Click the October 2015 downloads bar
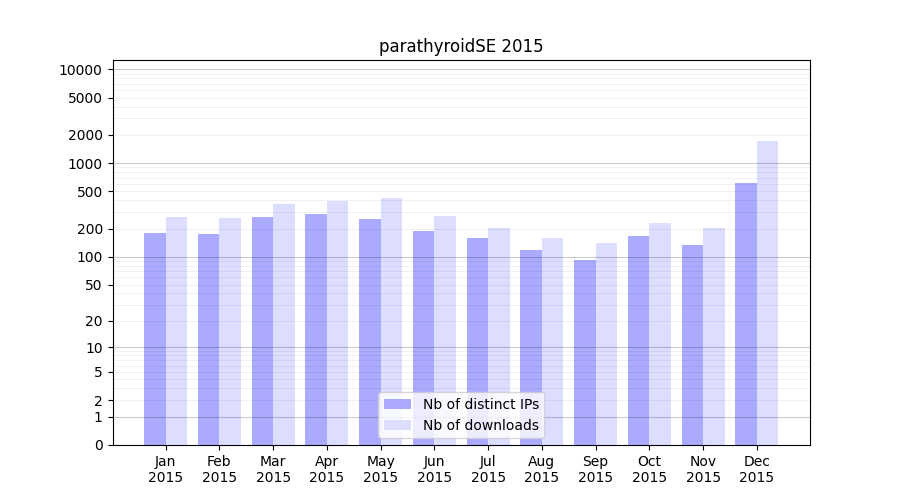 [660, 334]
